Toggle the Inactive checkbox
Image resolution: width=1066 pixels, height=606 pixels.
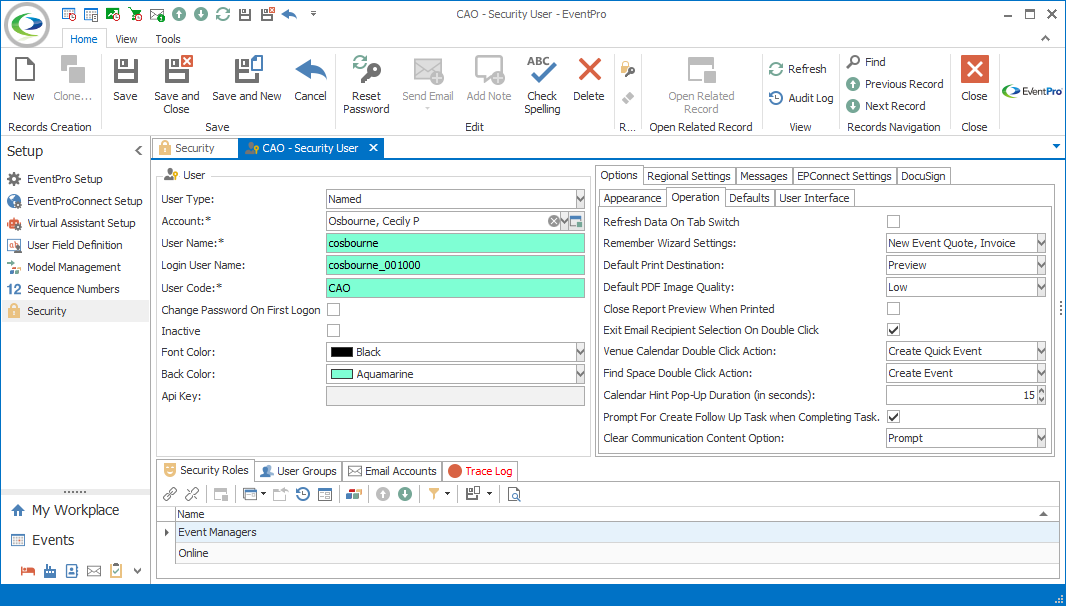coord(333,331)
